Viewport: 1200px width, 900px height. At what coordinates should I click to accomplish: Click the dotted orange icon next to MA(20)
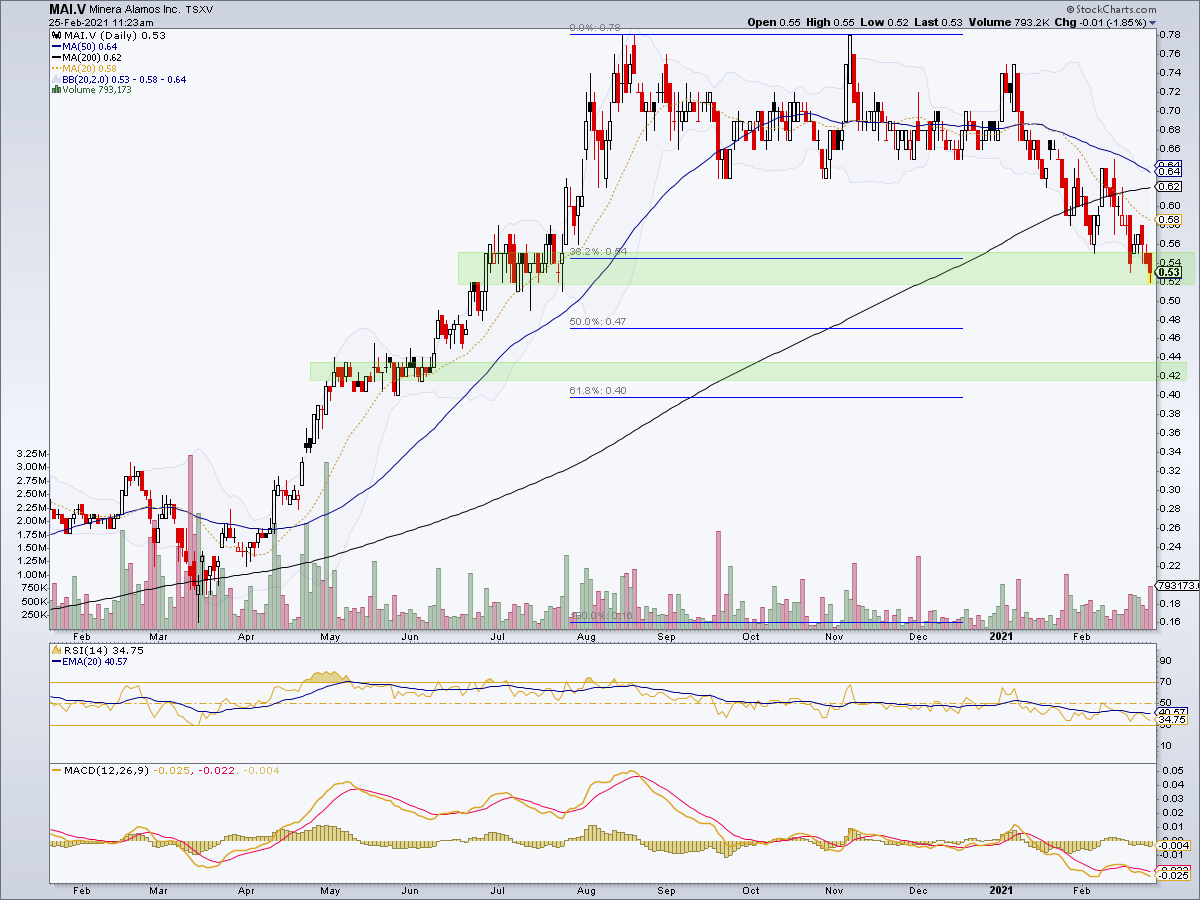pyautogui.click(x=54, y=69)
